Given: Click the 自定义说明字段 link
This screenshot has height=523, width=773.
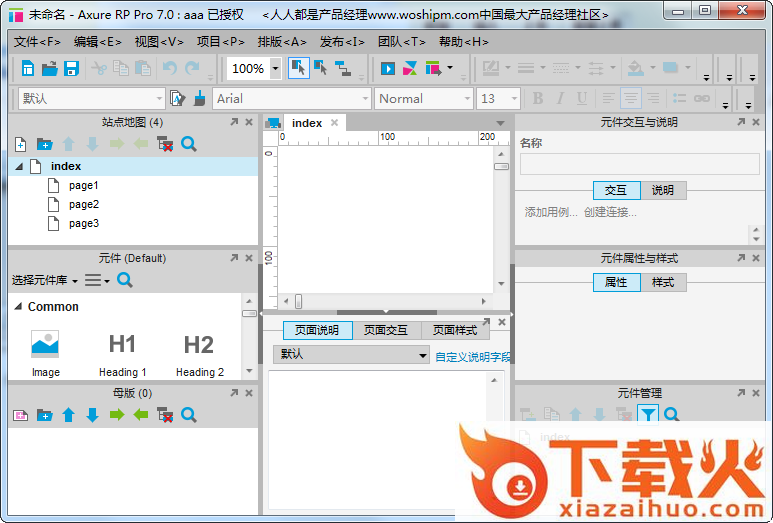Looking at the screenshot, I should pyautogui.click(x=473, y=356).
